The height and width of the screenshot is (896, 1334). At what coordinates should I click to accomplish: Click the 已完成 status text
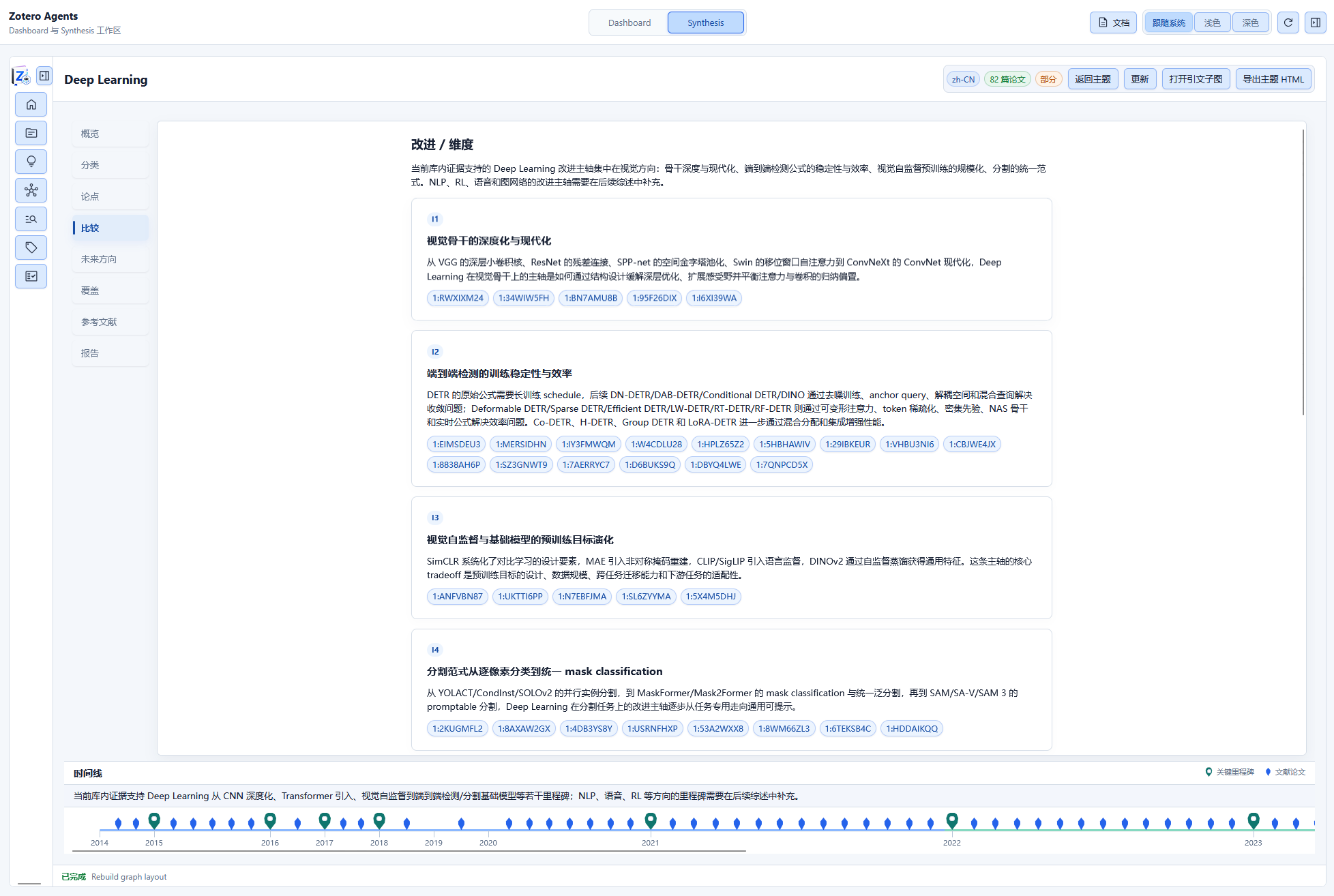[74, 877]
